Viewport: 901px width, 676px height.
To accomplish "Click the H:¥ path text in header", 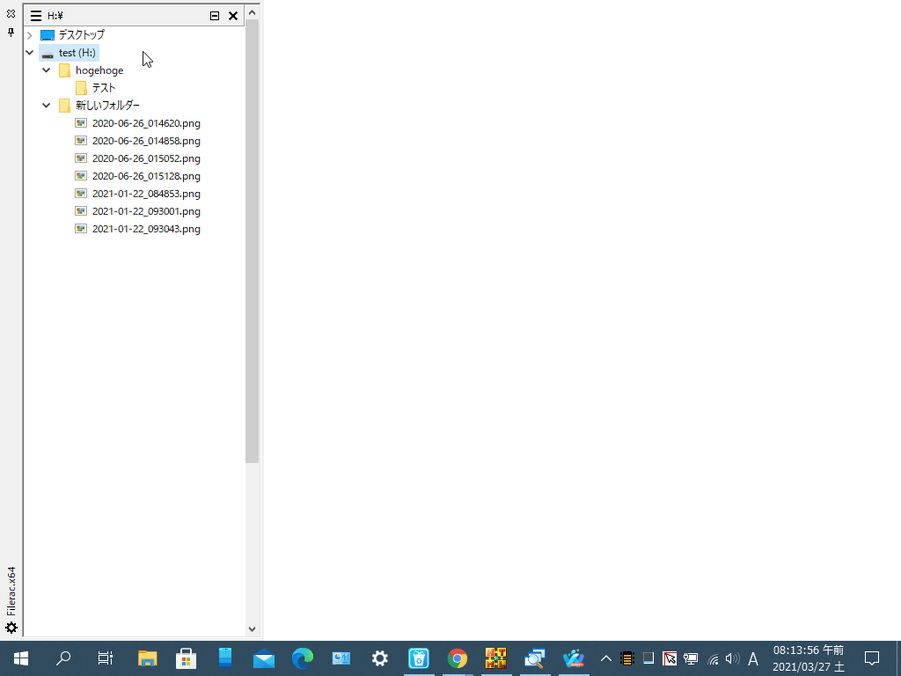I will pos(55,16).
